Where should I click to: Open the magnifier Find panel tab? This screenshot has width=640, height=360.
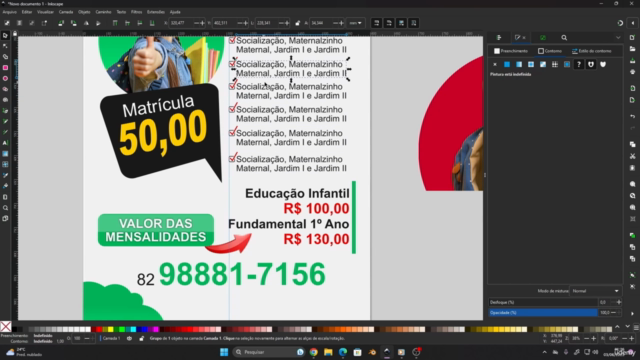coord(564,38)
